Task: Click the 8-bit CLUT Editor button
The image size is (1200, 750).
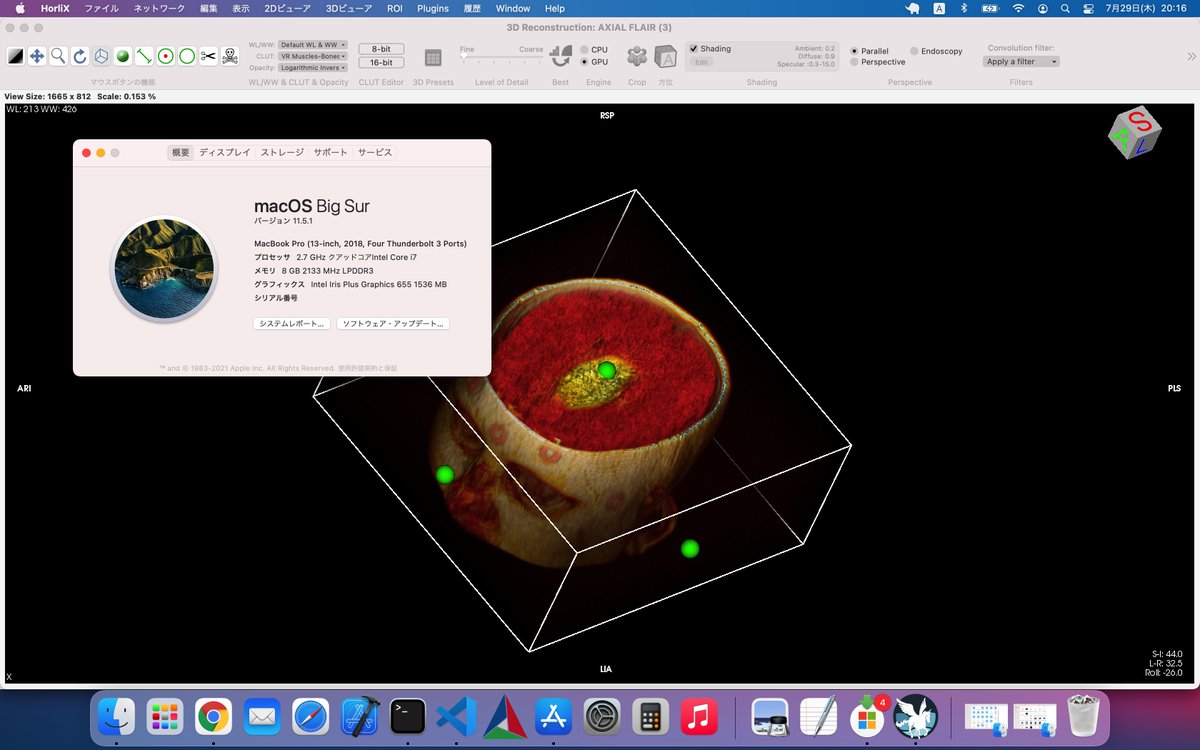Action: (381, 48)
